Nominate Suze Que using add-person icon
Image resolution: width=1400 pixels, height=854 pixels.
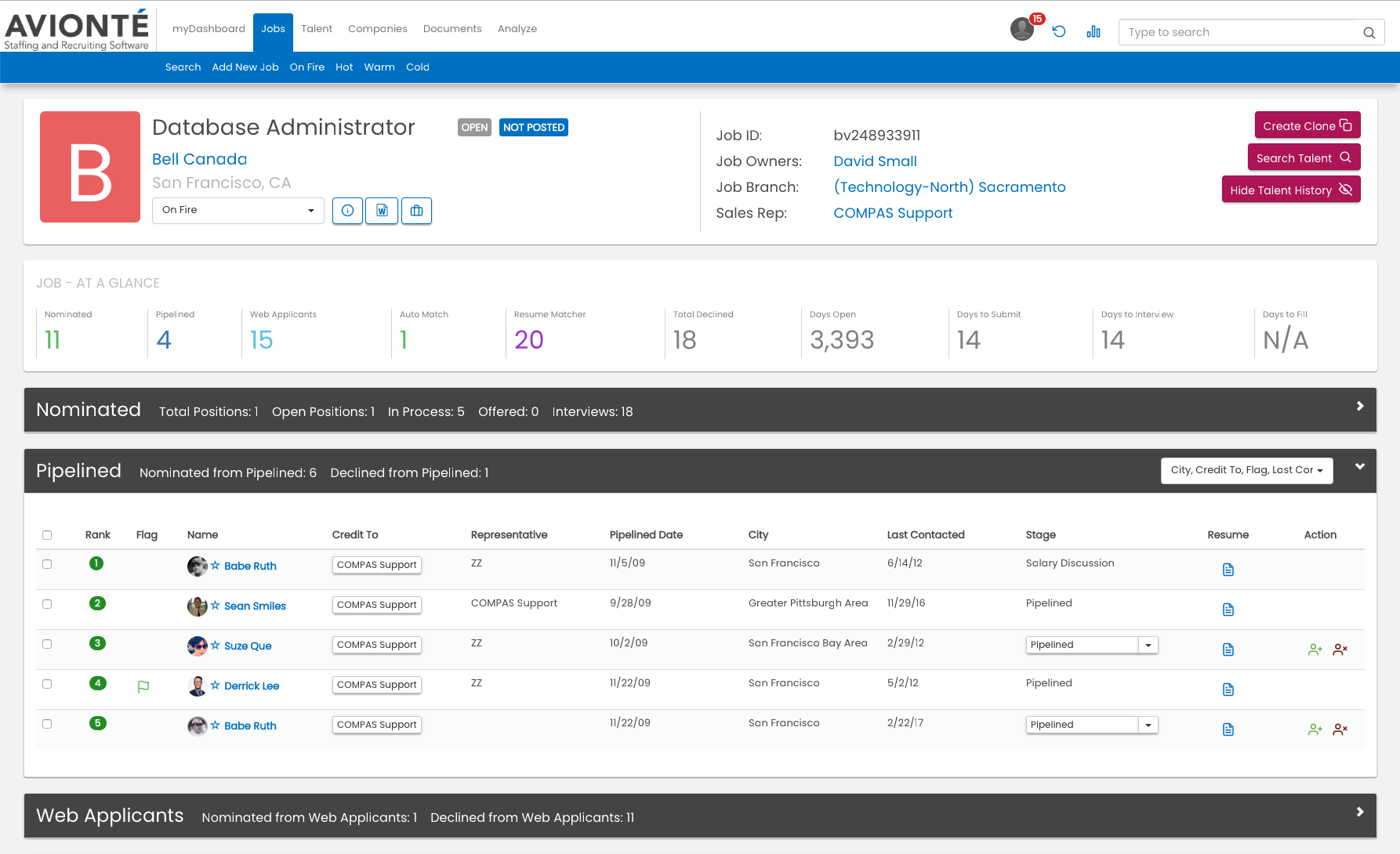pyautogui.click(x=1315, y=650)
